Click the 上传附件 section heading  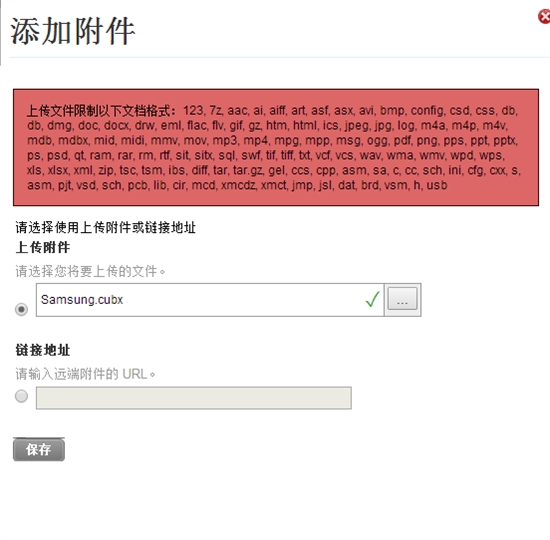[x=43, y=247]
